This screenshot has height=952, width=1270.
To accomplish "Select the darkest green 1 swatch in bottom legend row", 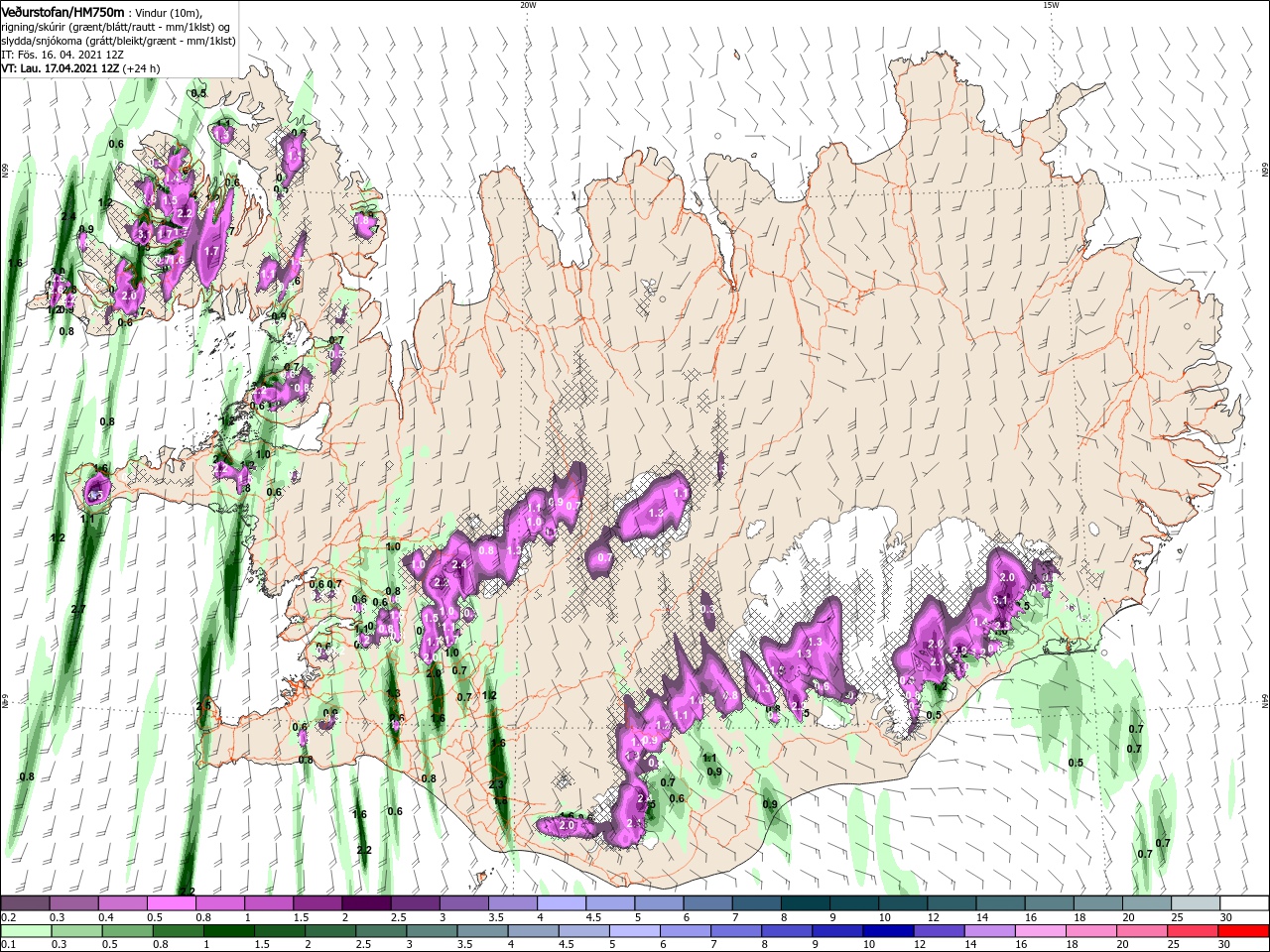I will (x=228, y=931).
